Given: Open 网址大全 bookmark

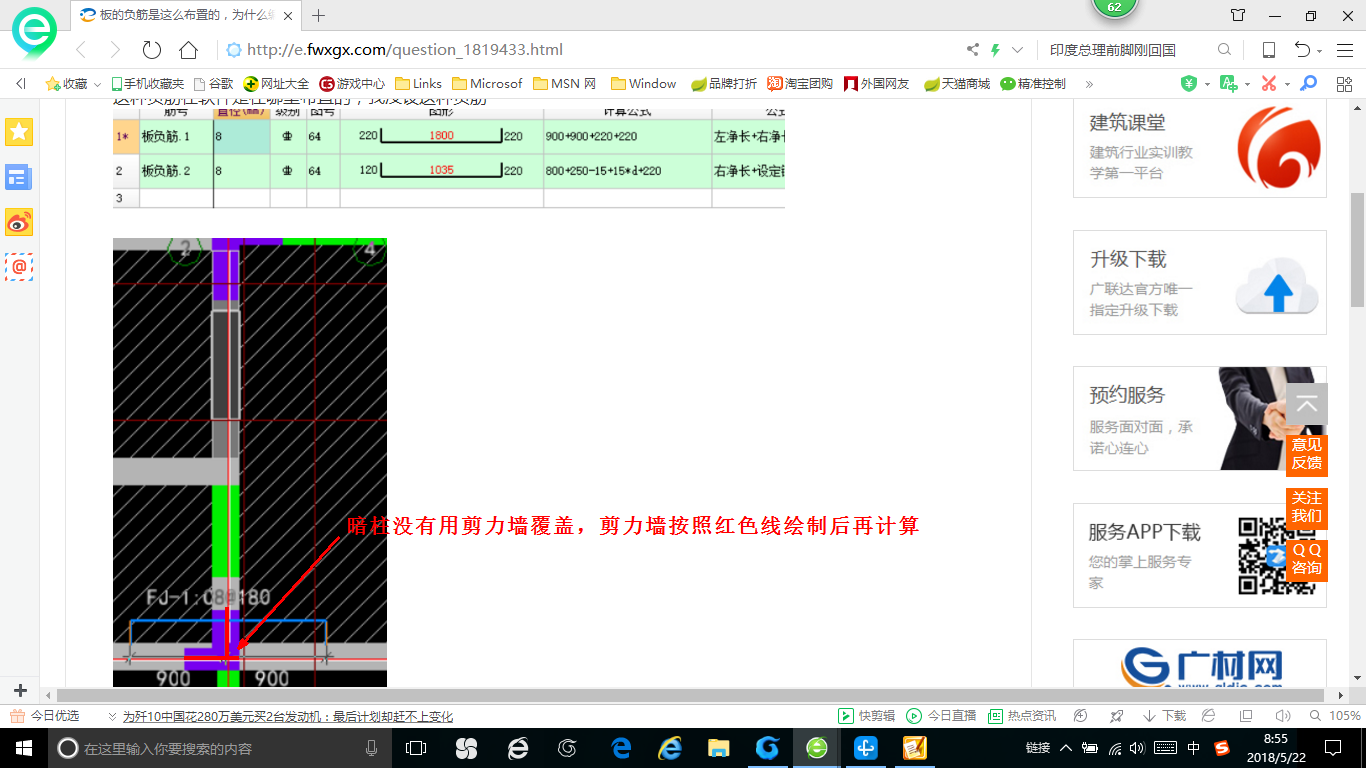Looking at the screenshot, I should (277, 84).
